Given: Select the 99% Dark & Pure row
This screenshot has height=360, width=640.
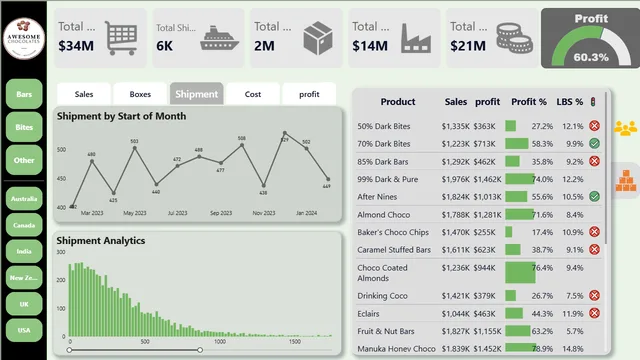Looking at the screenshot, I should coord(478,179).
